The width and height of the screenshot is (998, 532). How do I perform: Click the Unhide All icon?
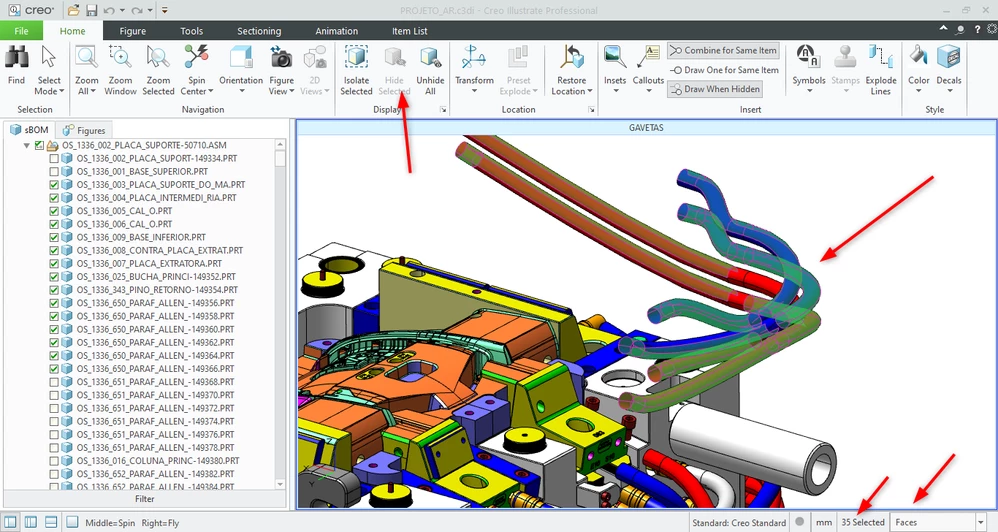[430, 57]
